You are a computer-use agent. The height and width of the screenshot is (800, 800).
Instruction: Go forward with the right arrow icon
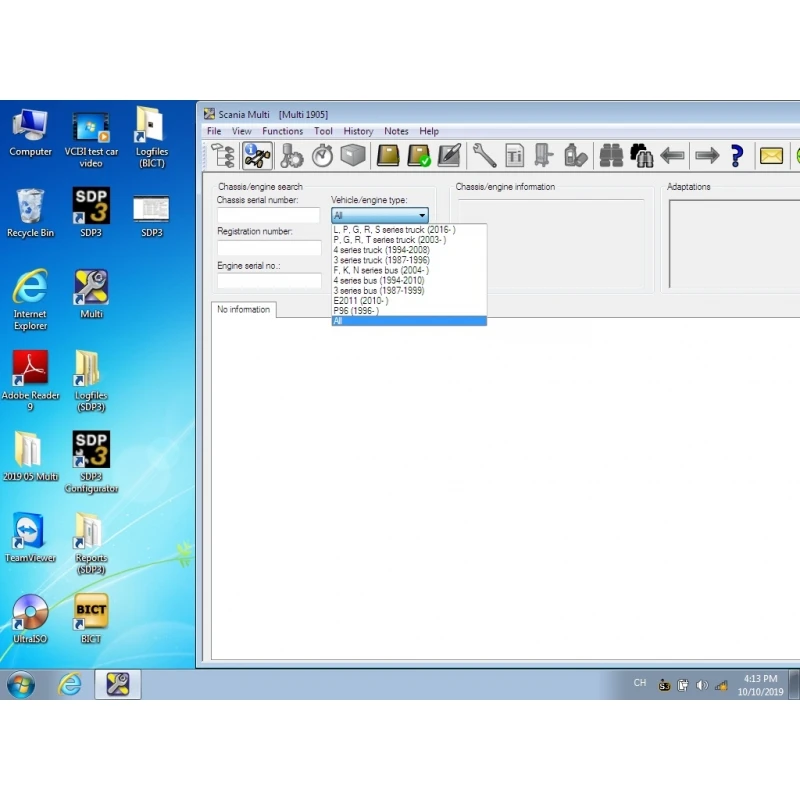click(707, 155)
